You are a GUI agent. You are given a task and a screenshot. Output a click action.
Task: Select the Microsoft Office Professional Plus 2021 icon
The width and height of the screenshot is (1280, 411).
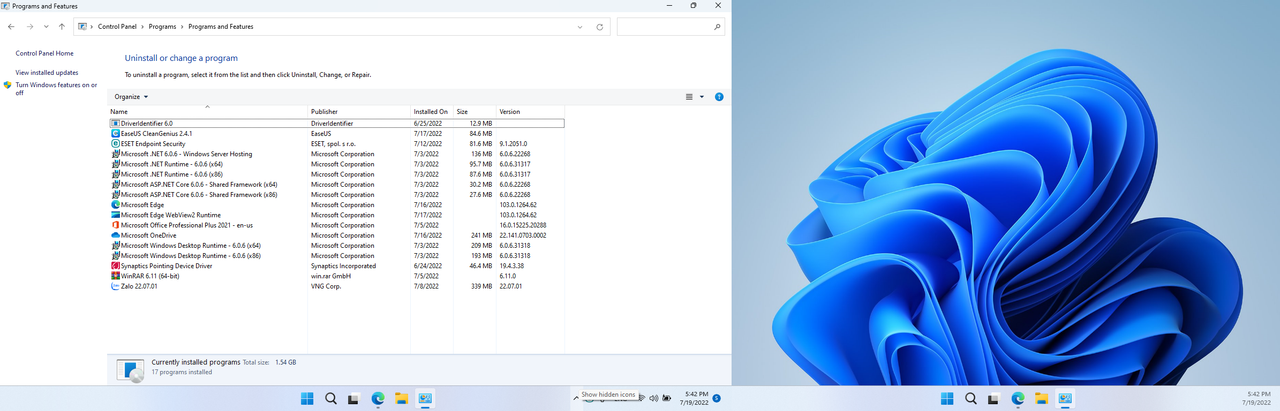115,225
